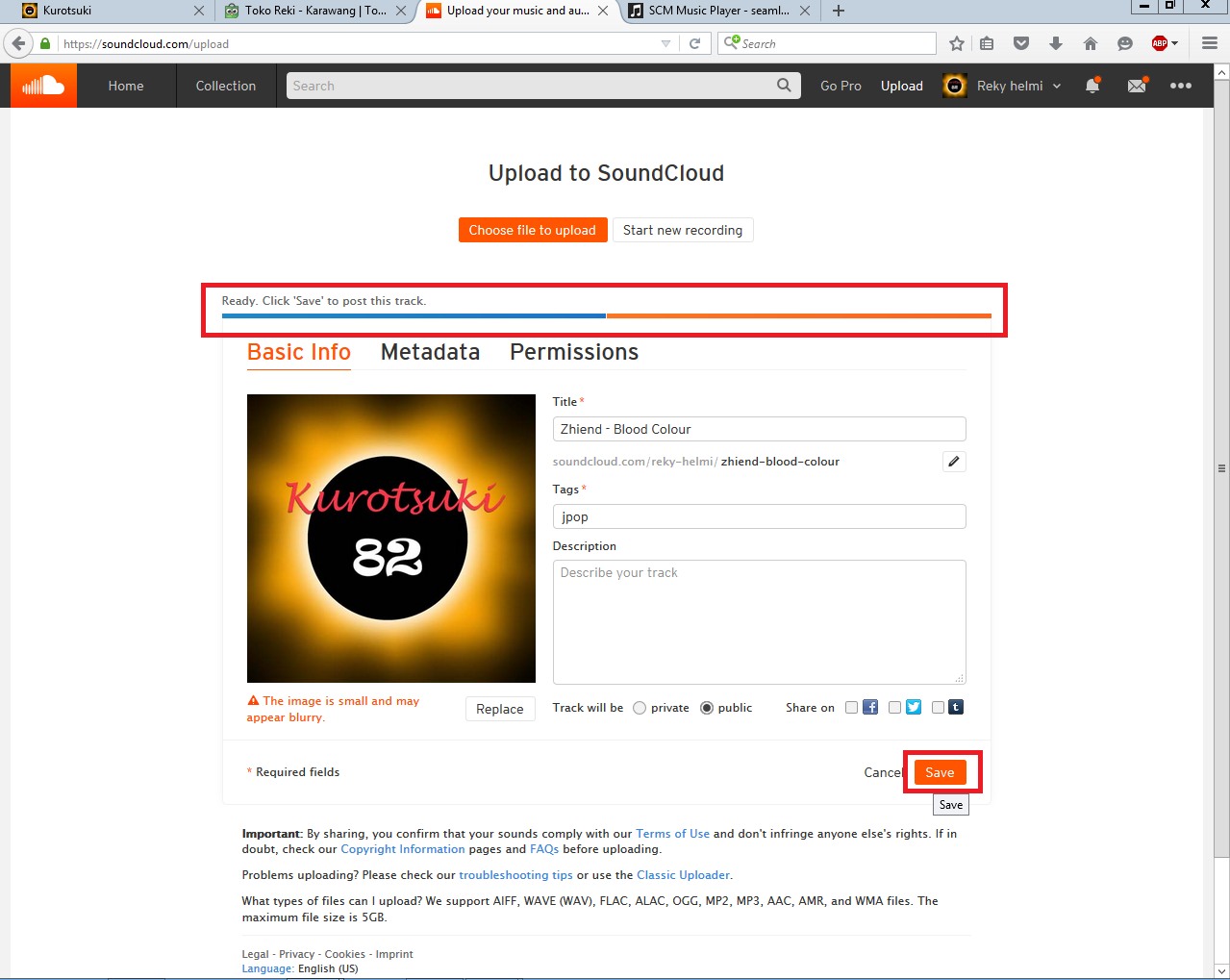The image size is (1230, 980).
Task: Click the Kurotsuki 82 artwork thumbnail
Action: 391,539
